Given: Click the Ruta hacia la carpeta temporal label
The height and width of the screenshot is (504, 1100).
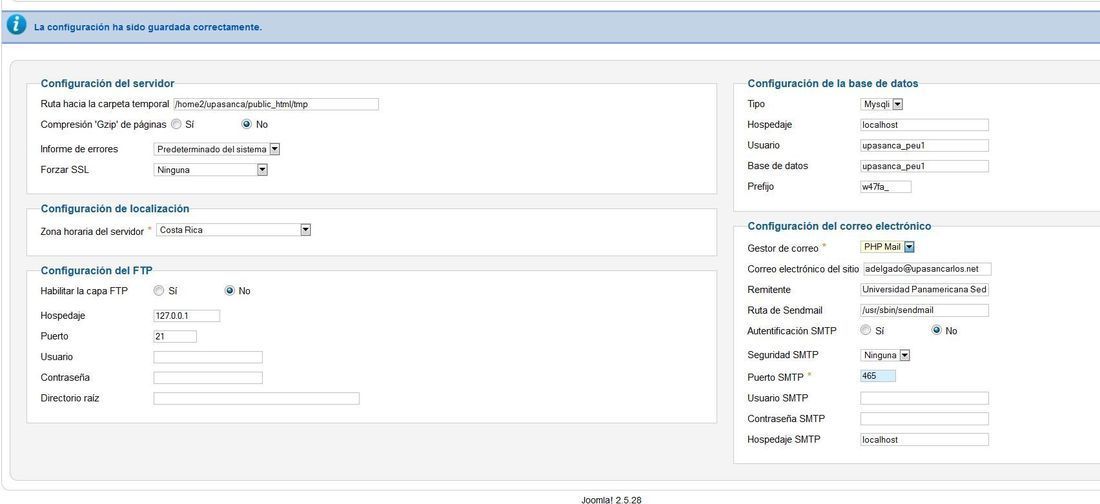Looking at the screenshot, I should point(105,104).
